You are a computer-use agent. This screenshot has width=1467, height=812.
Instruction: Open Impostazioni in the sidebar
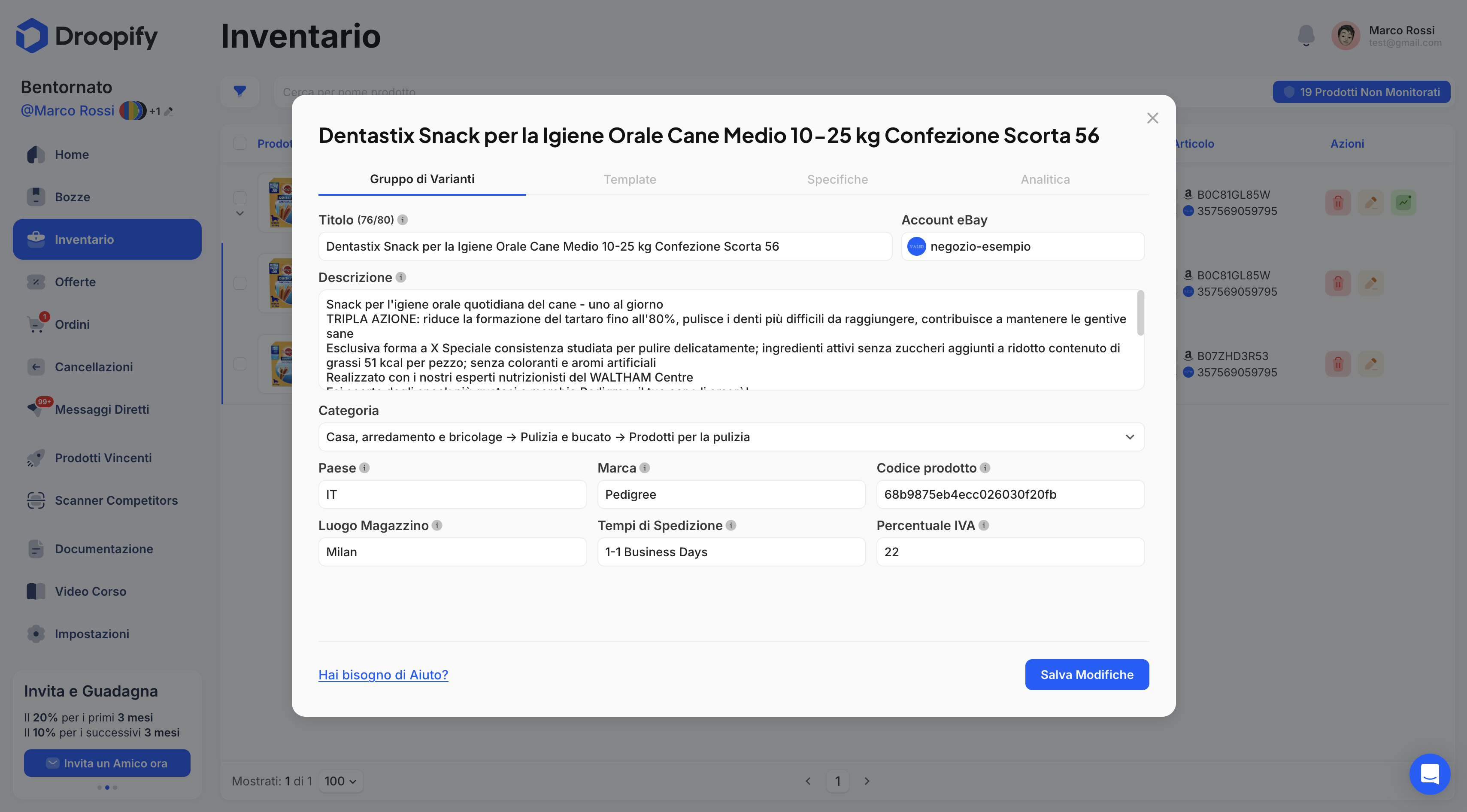click(x=107, y=634)
